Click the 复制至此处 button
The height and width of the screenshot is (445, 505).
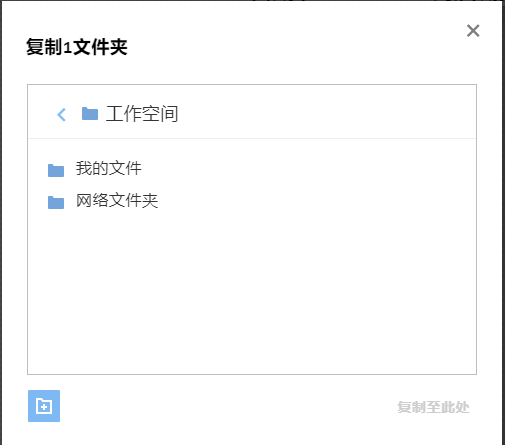[433, 407]
